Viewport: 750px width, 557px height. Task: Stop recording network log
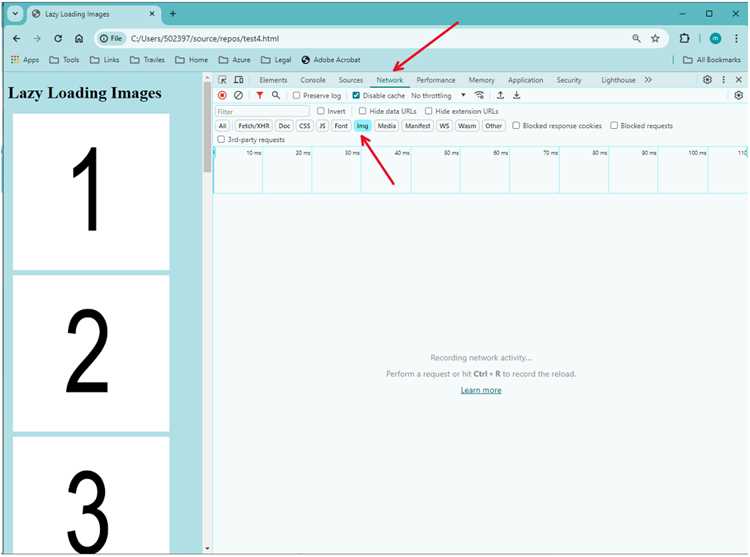pyautogui.click(x=222, y=96)
